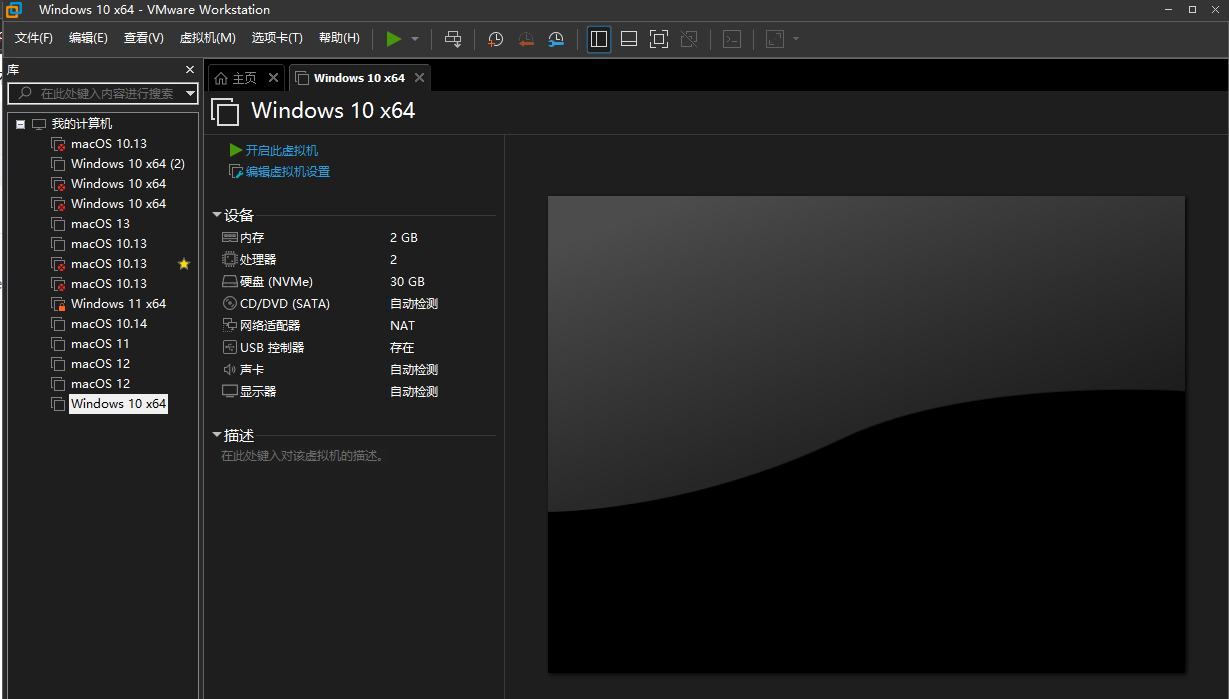
Task: Select Windows 11 x64 in library
Action: point(118,304)
